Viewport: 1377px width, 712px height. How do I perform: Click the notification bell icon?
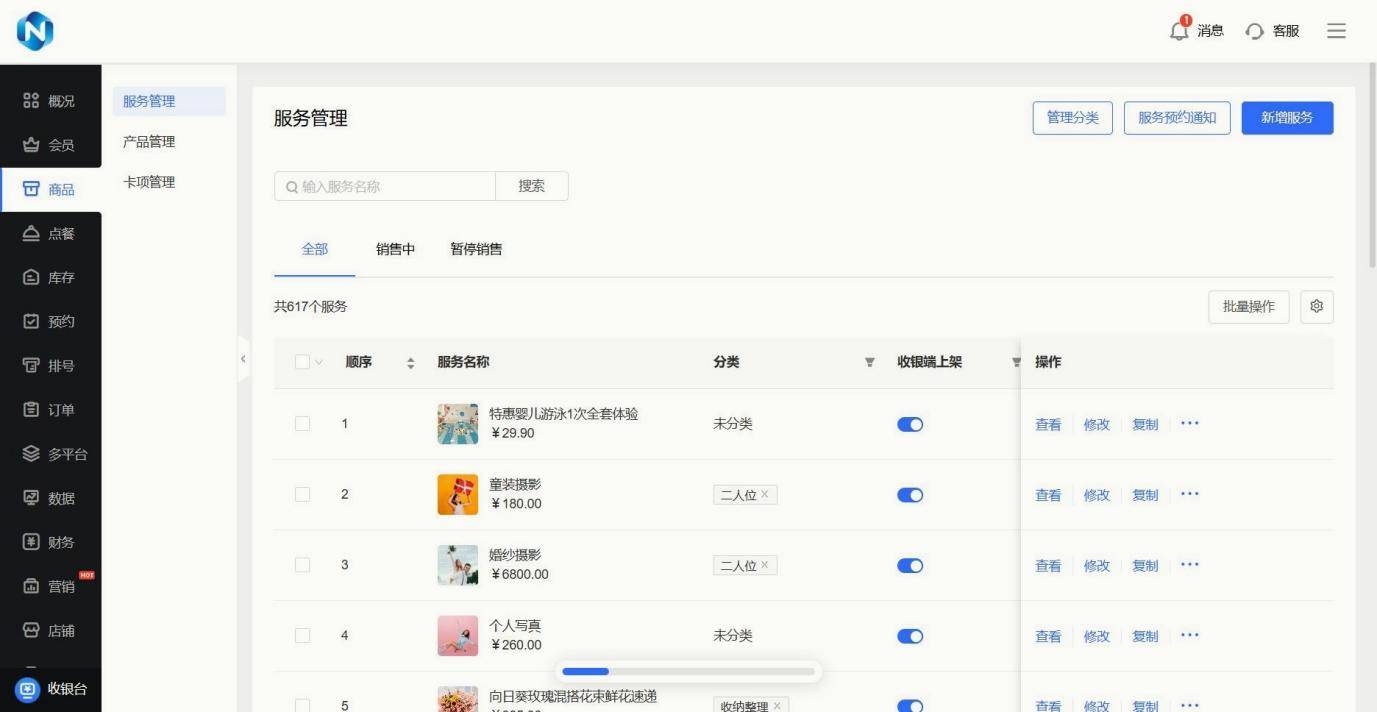pyautogui.click(x=1180, y=31)
